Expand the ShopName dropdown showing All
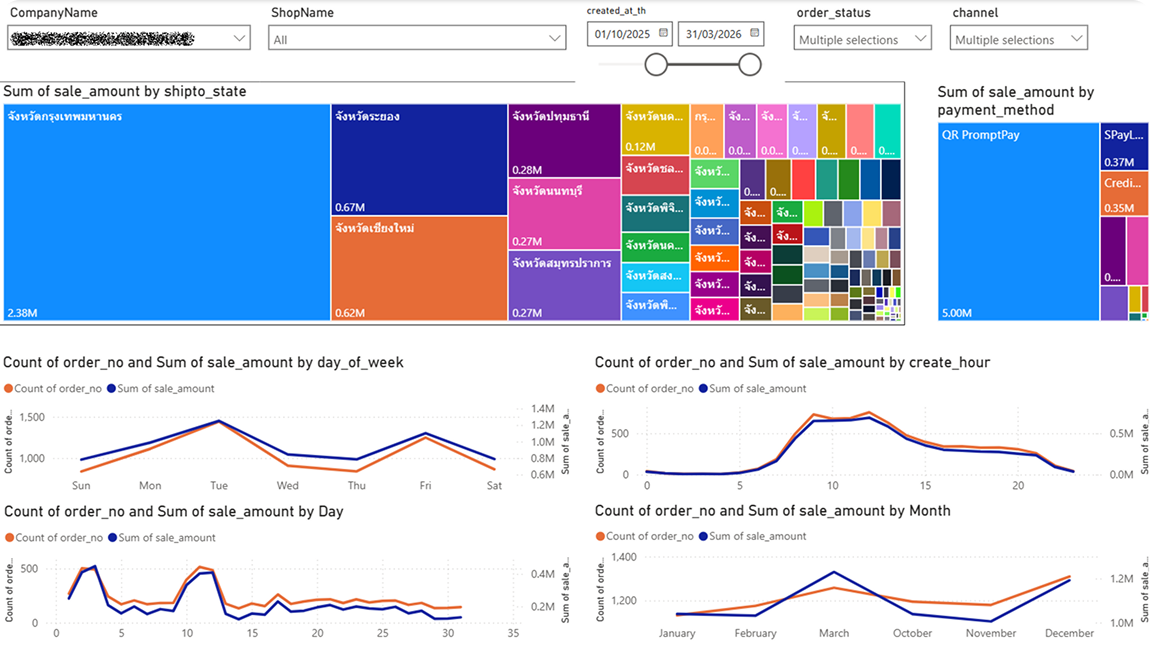The width and height of the screenshot is (1152, 646). point(417,39)
